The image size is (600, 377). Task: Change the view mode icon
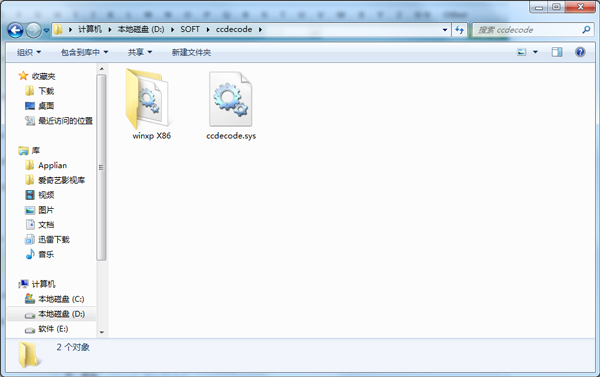coord(522,52)
